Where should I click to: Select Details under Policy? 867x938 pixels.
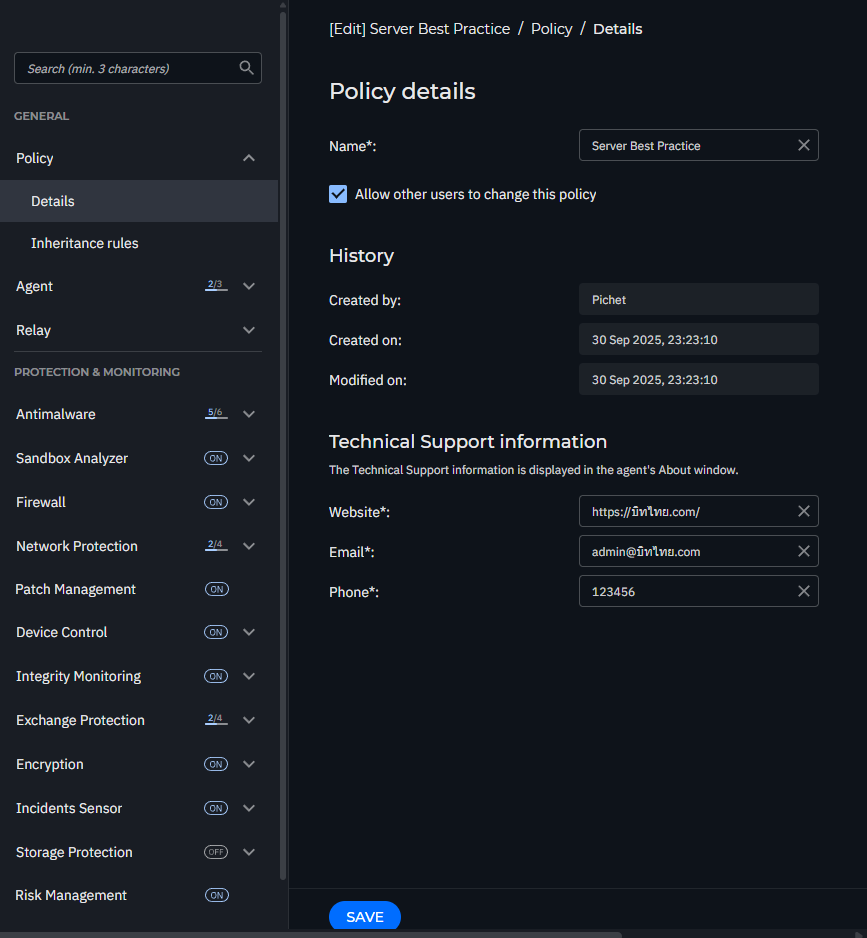(x=53, y=201)
